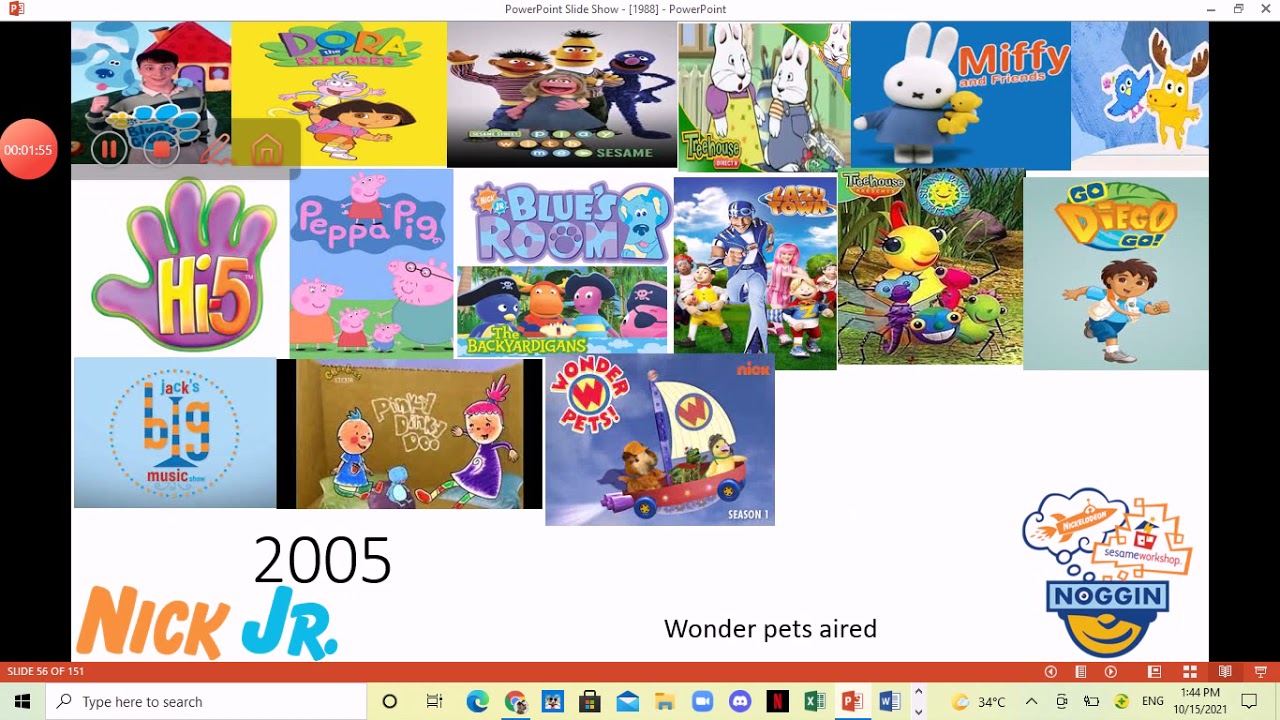Click the Miss Spider bugs picture
1280x720 pixels.
(x=931, y=267)
